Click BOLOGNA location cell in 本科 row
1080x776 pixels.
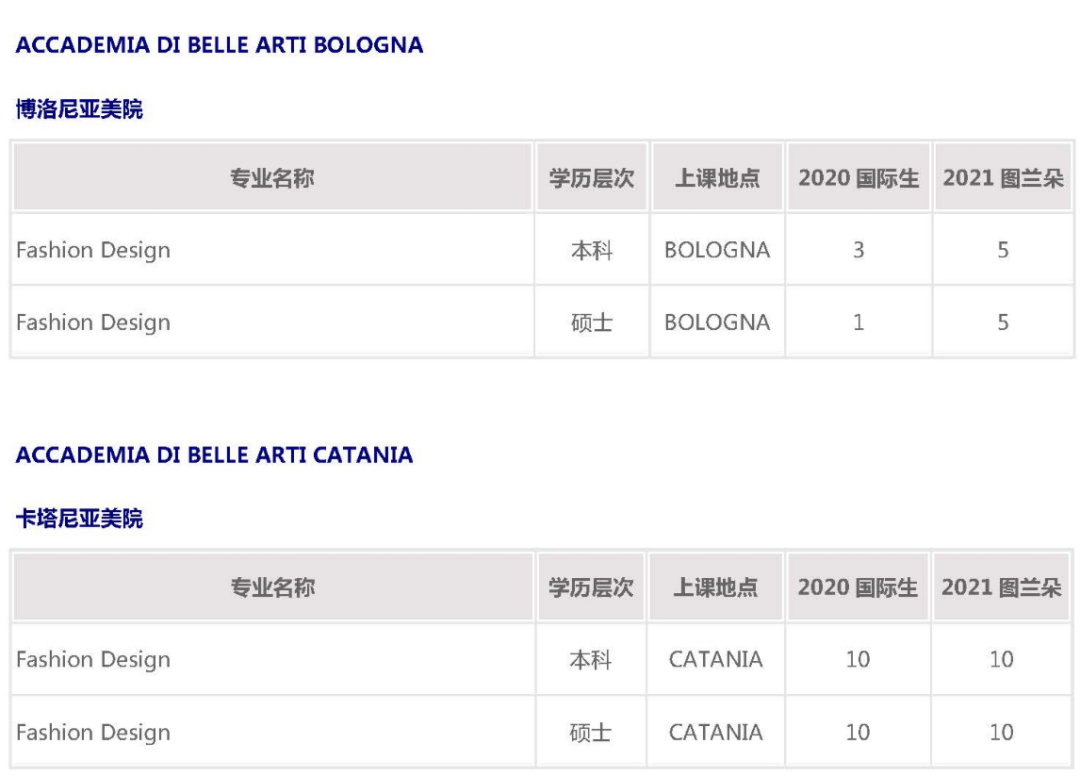pyautogui.click(x=717, y=249)
